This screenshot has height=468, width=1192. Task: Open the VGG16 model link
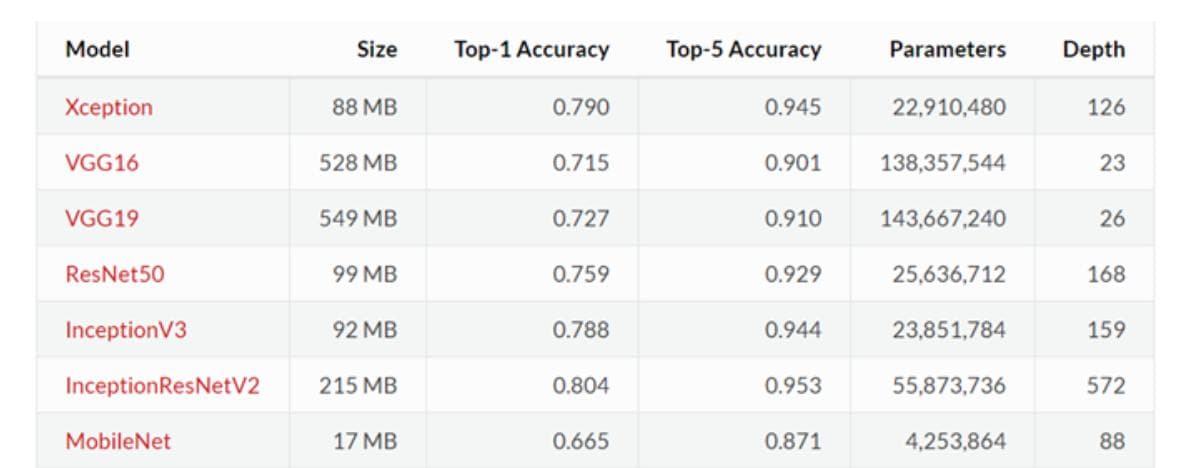102,163
